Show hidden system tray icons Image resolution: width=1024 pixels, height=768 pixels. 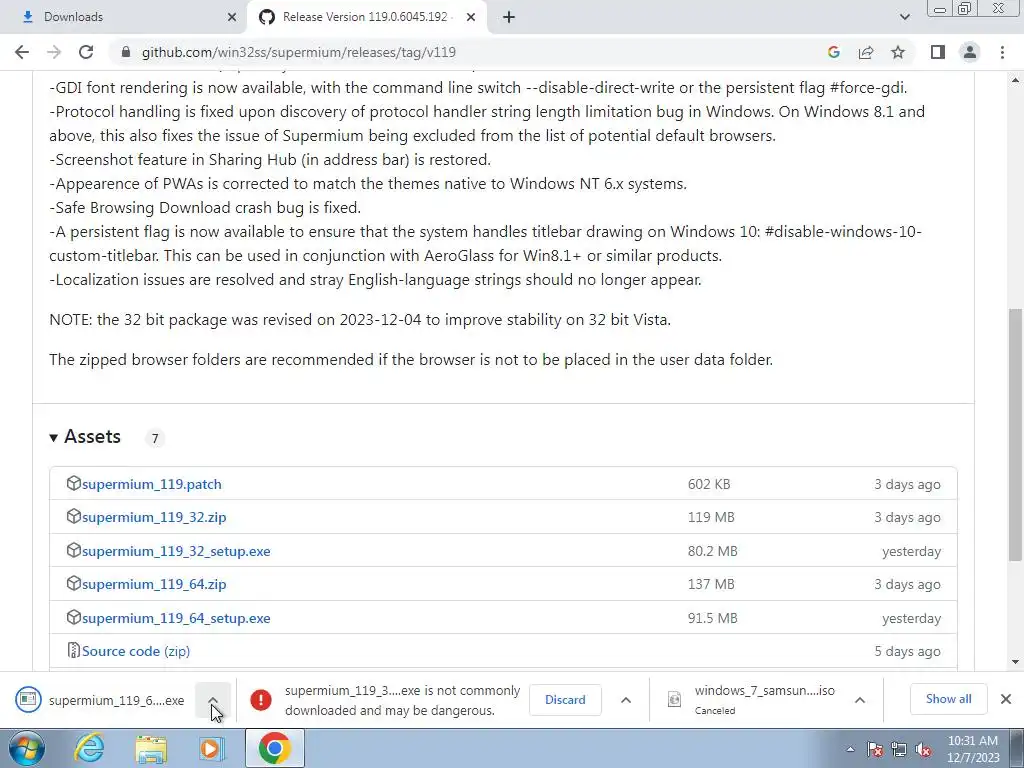click(x=850, y=750)
